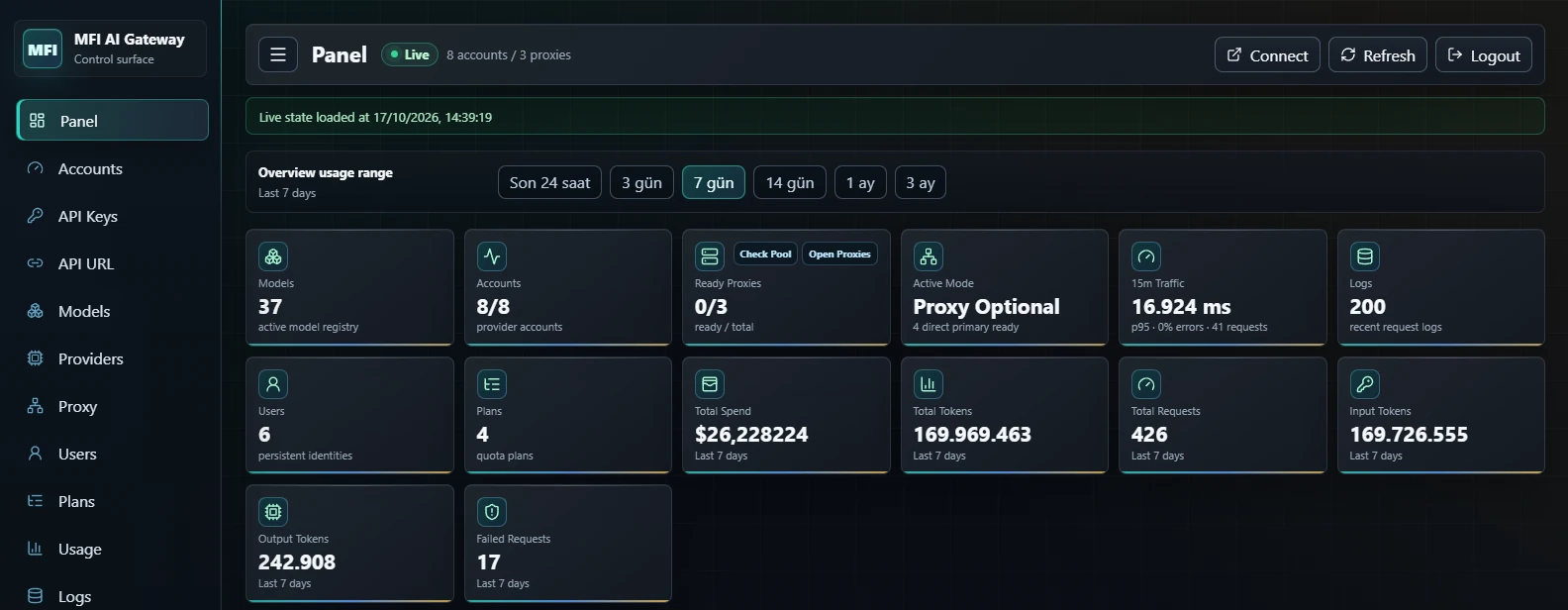Select the Son 24 saat range
This screenshot has height=610, width=1568.
click(549, 182)
